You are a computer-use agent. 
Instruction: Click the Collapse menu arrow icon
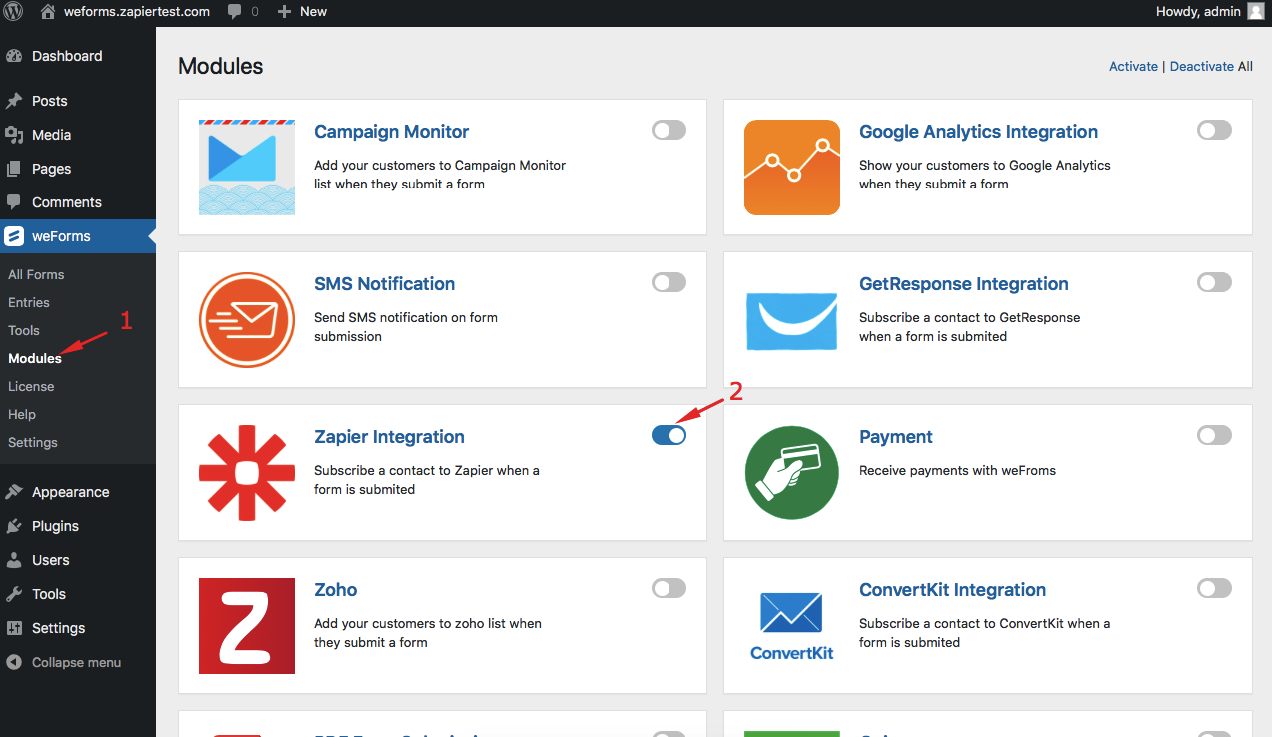click(x=14, y=662)
